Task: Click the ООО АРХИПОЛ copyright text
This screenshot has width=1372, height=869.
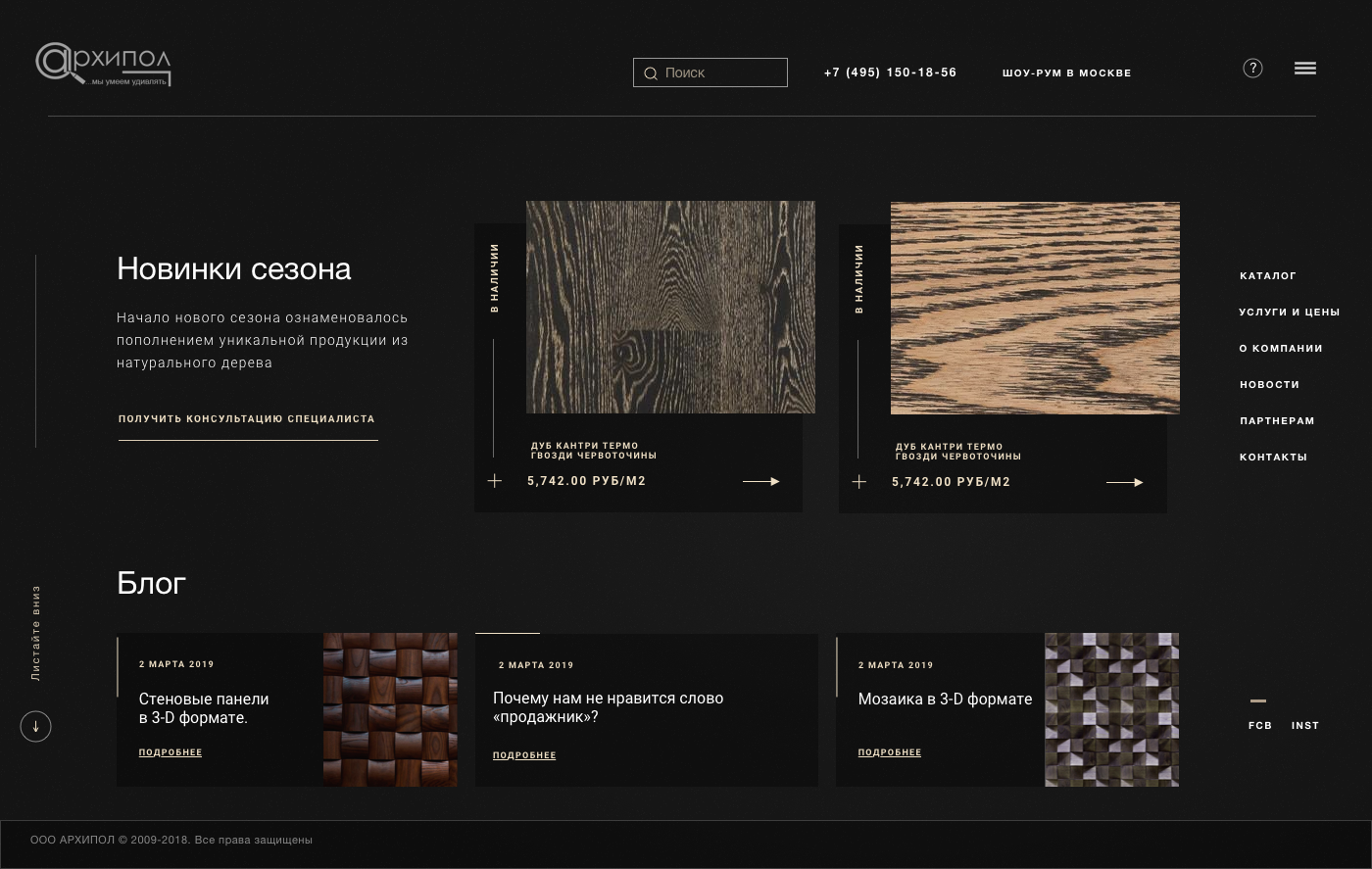Action: click(x=171, y=840)
